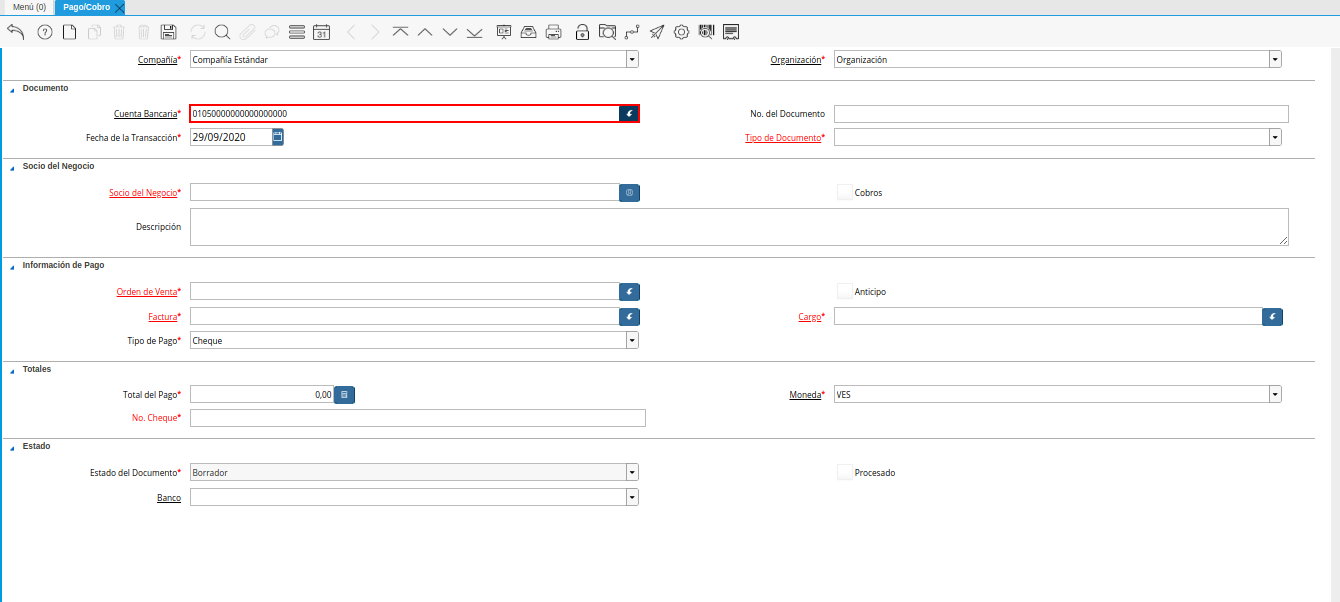The image size is (1340, 602).
Task: Toggle grid view with stacked lines icon
Action: pos(296,32)
